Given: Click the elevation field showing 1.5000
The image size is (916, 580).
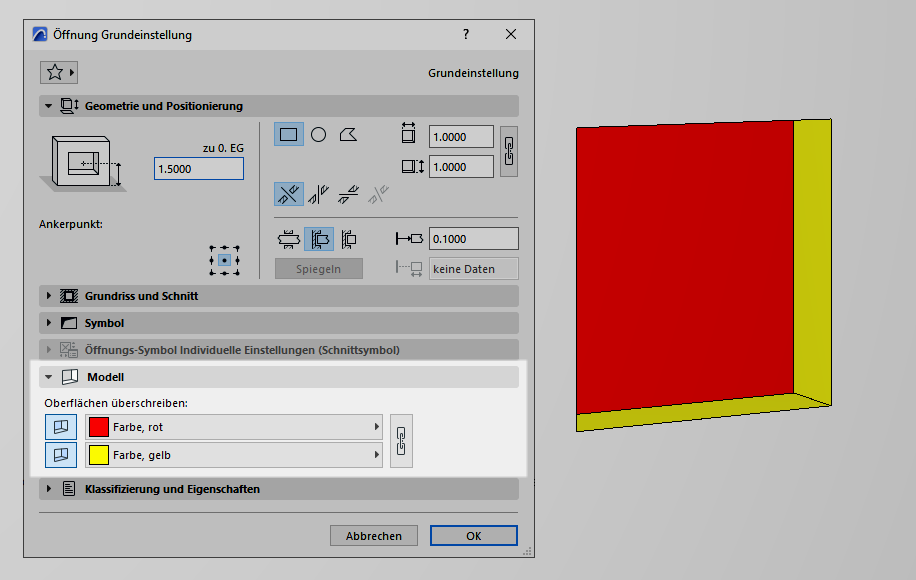Looking at the screenshot, I should point(199,169).
